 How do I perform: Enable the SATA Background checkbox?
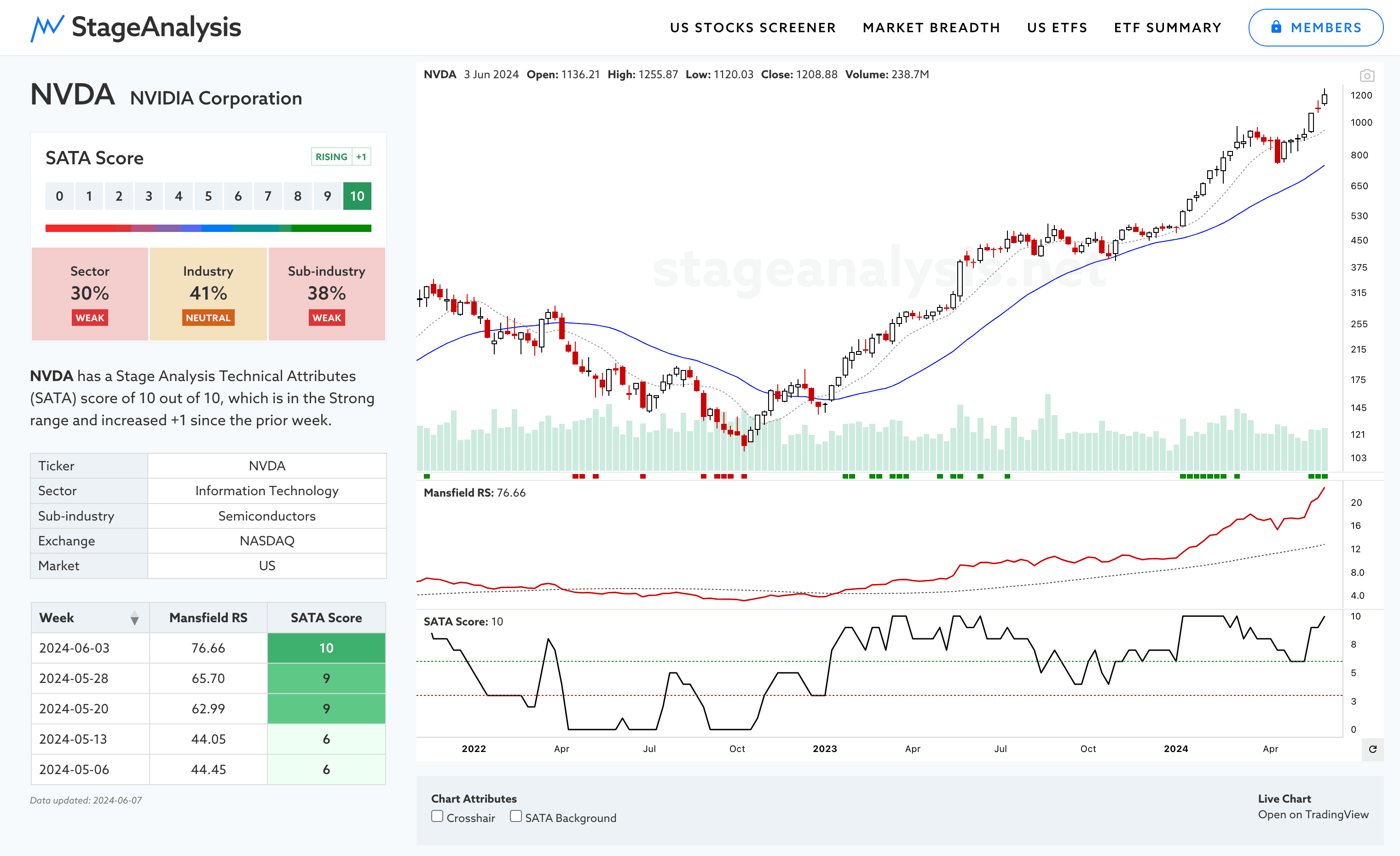pyautogui.click(x=515, y=816)
